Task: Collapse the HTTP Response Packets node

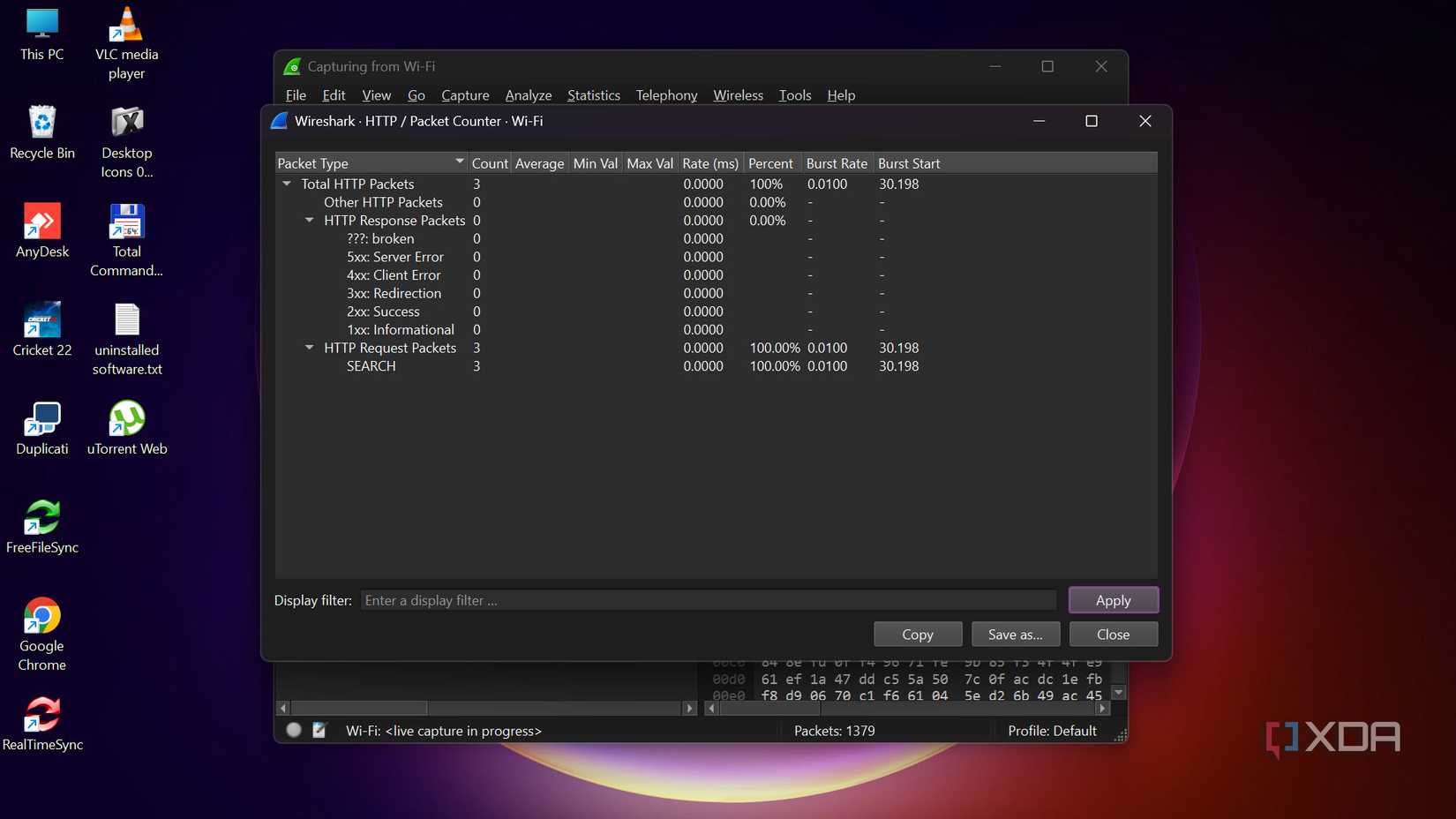Action: (x=310, y=221)
